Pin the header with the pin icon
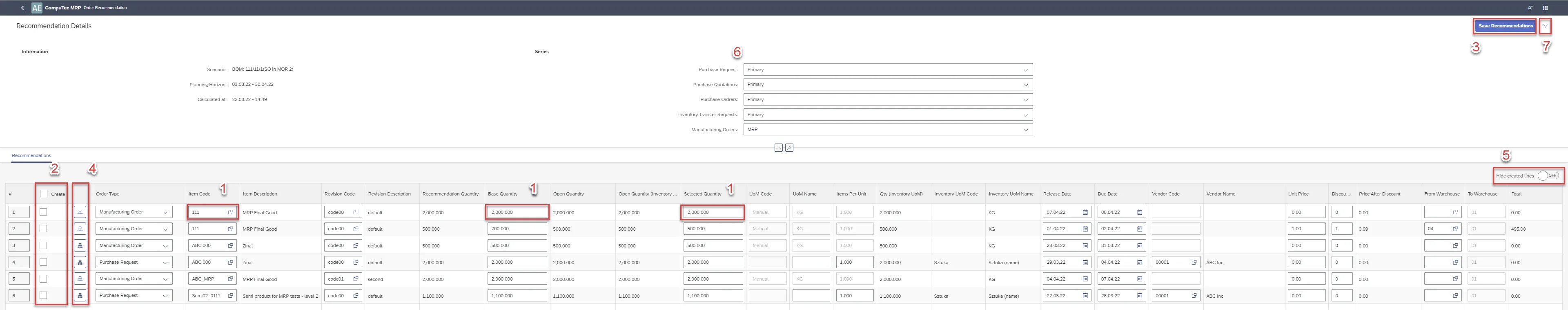 tap(789, 148)
